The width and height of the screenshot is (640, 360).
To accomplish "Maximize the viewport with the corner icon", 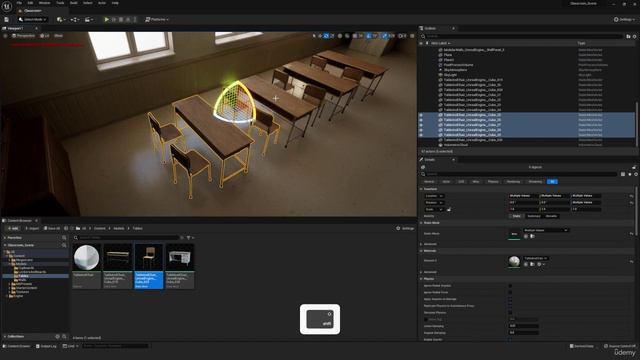I will [x=412, y=36].
